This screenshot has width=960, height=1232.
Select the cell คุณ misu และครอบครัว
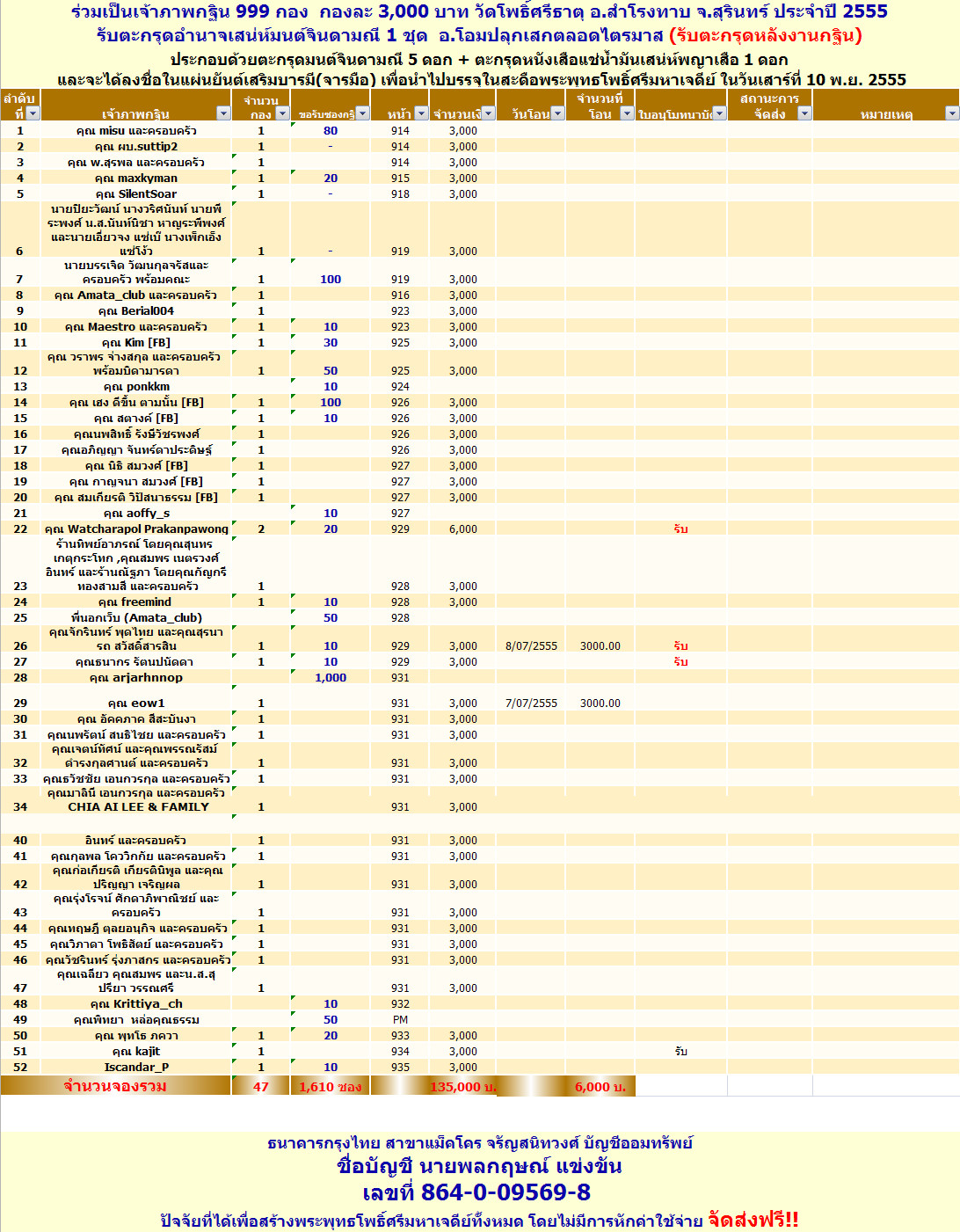(136, 131)
